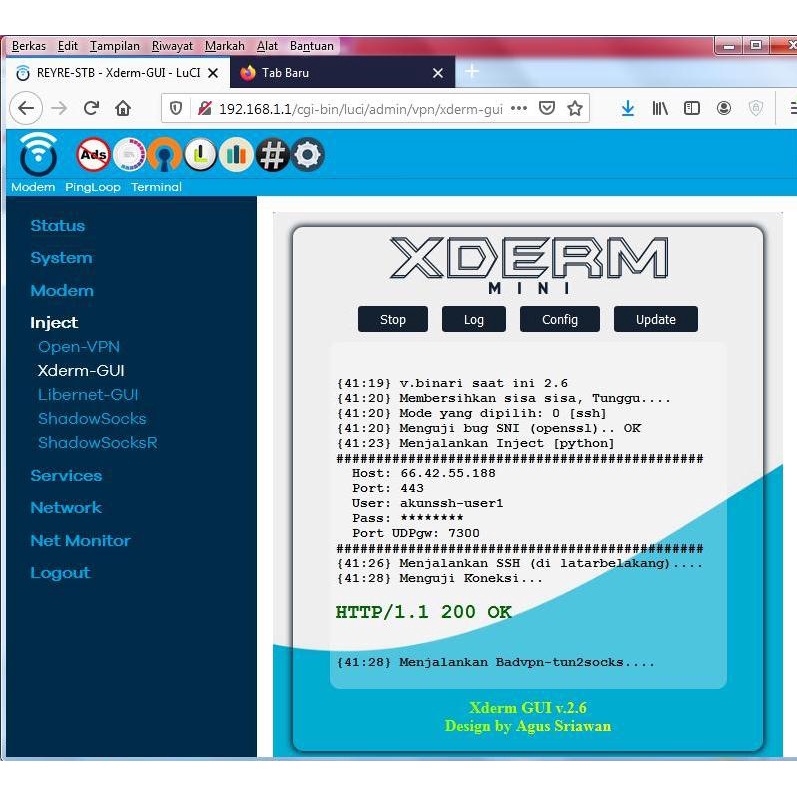Close the Tab Baru tab

(438, 73)
